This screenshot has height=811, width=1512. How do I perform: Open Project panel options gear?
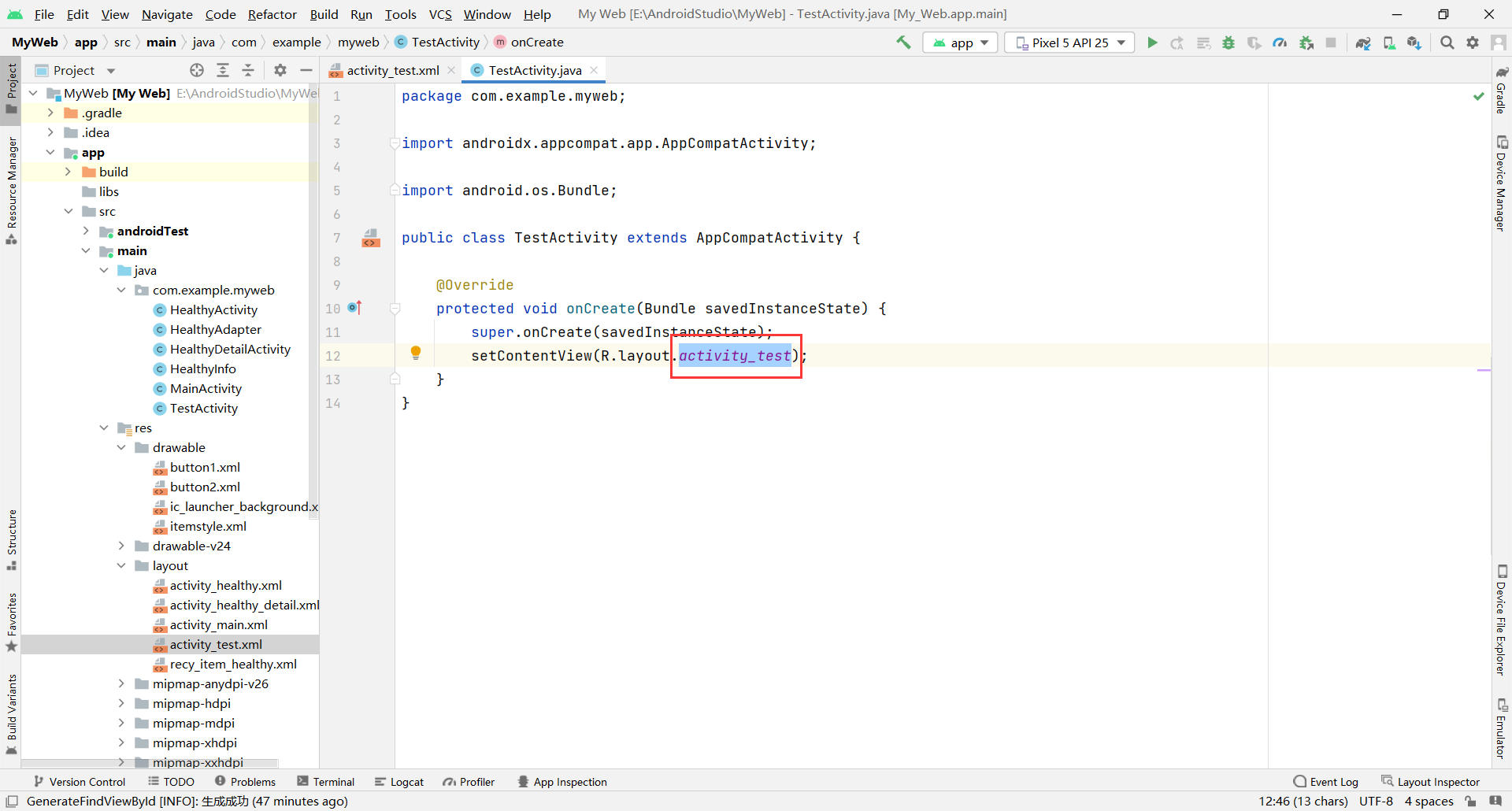coord(280,70)
